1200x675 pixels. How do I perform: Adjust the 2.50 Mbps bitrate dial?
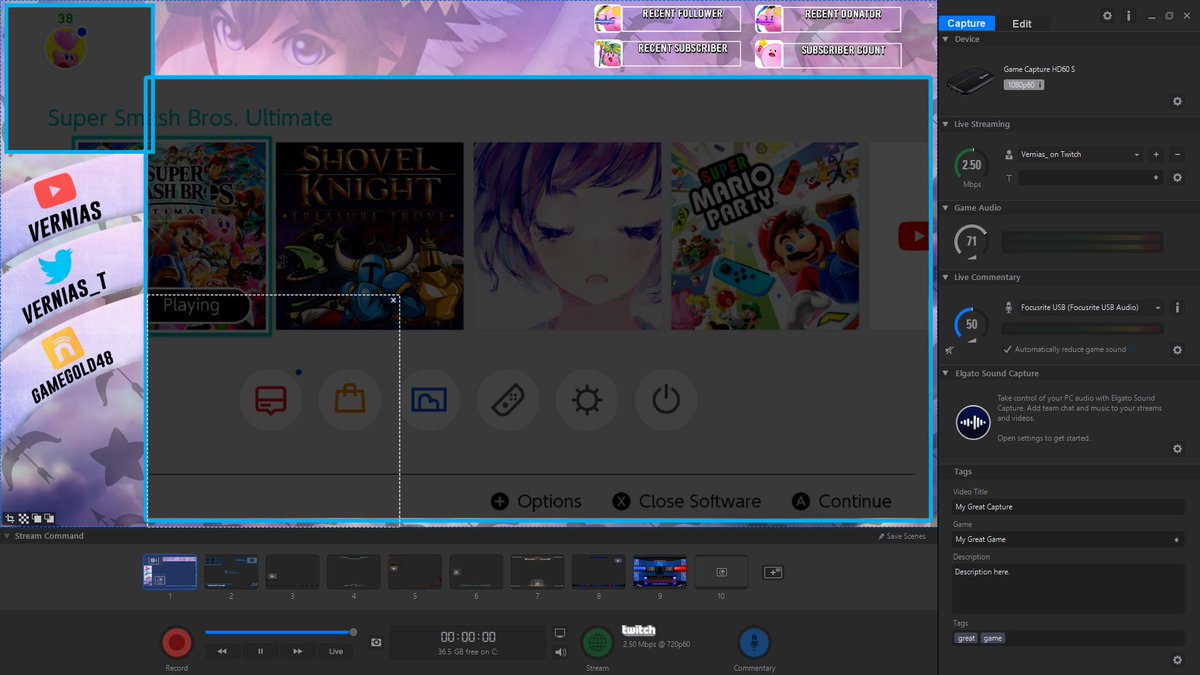[970, 164]
